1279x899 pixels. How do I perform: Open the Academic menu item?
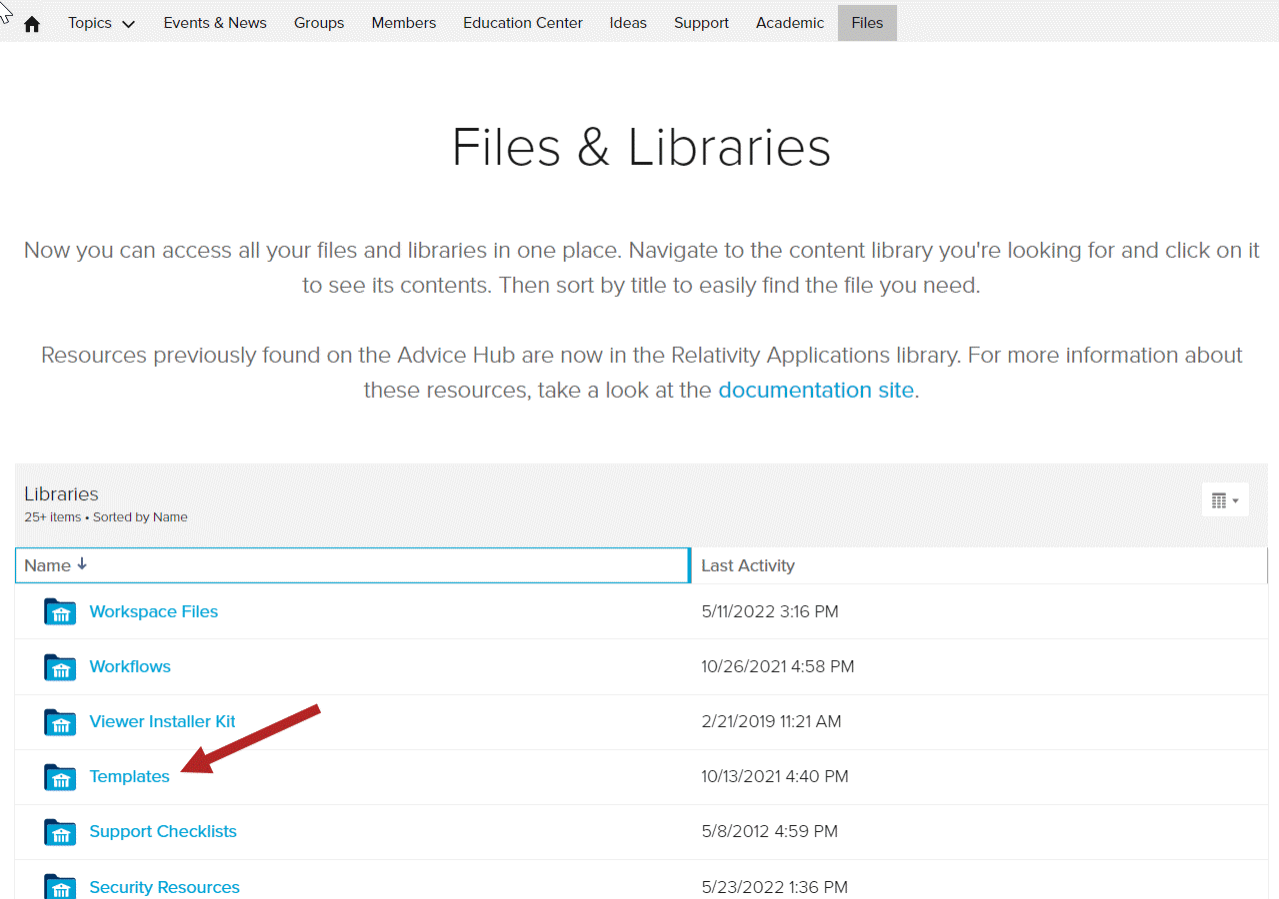pyautogui.click(x=790, y=23)
